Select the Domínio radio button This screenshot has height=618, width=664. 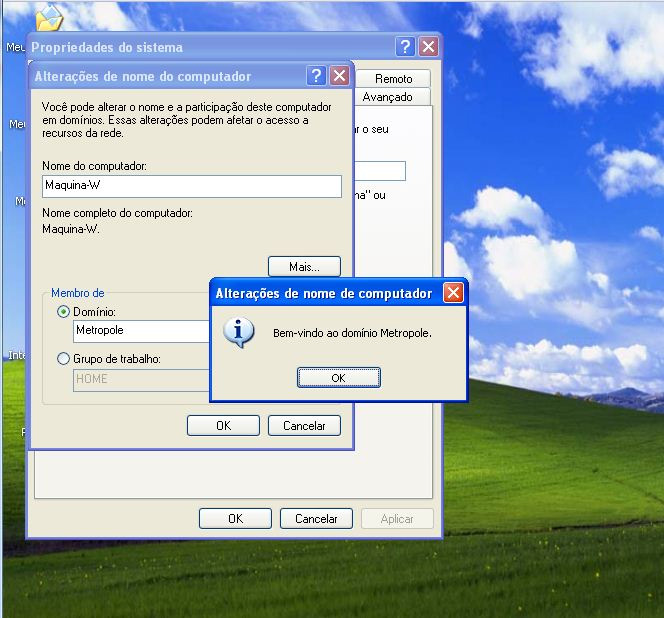(x=63, y=312)
